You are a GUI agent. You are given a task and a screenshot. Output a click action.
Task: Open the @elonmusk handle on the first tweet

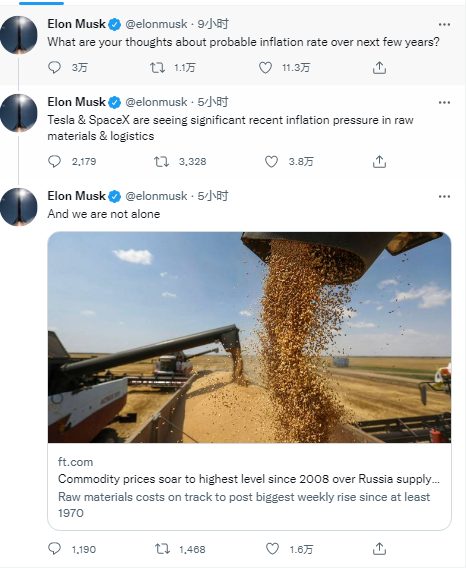(x=156, y=24)
